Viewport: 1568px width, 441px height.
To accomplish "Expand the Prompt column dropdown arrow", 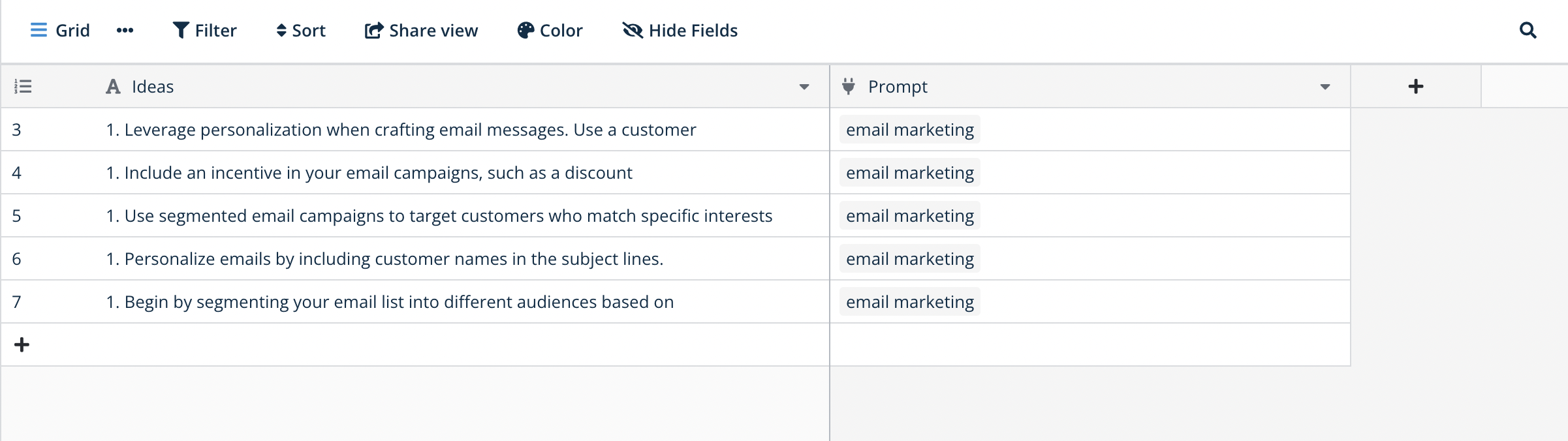I will pos(1325,87).
